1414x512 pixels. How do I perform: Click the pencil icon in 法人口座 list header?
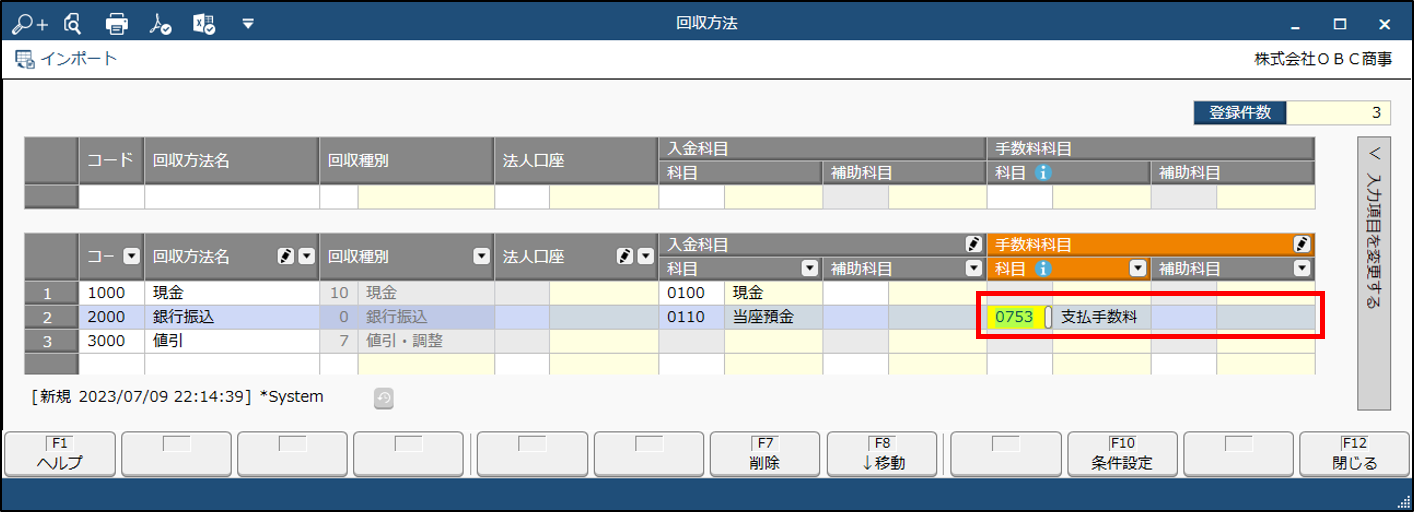[627, 257]
